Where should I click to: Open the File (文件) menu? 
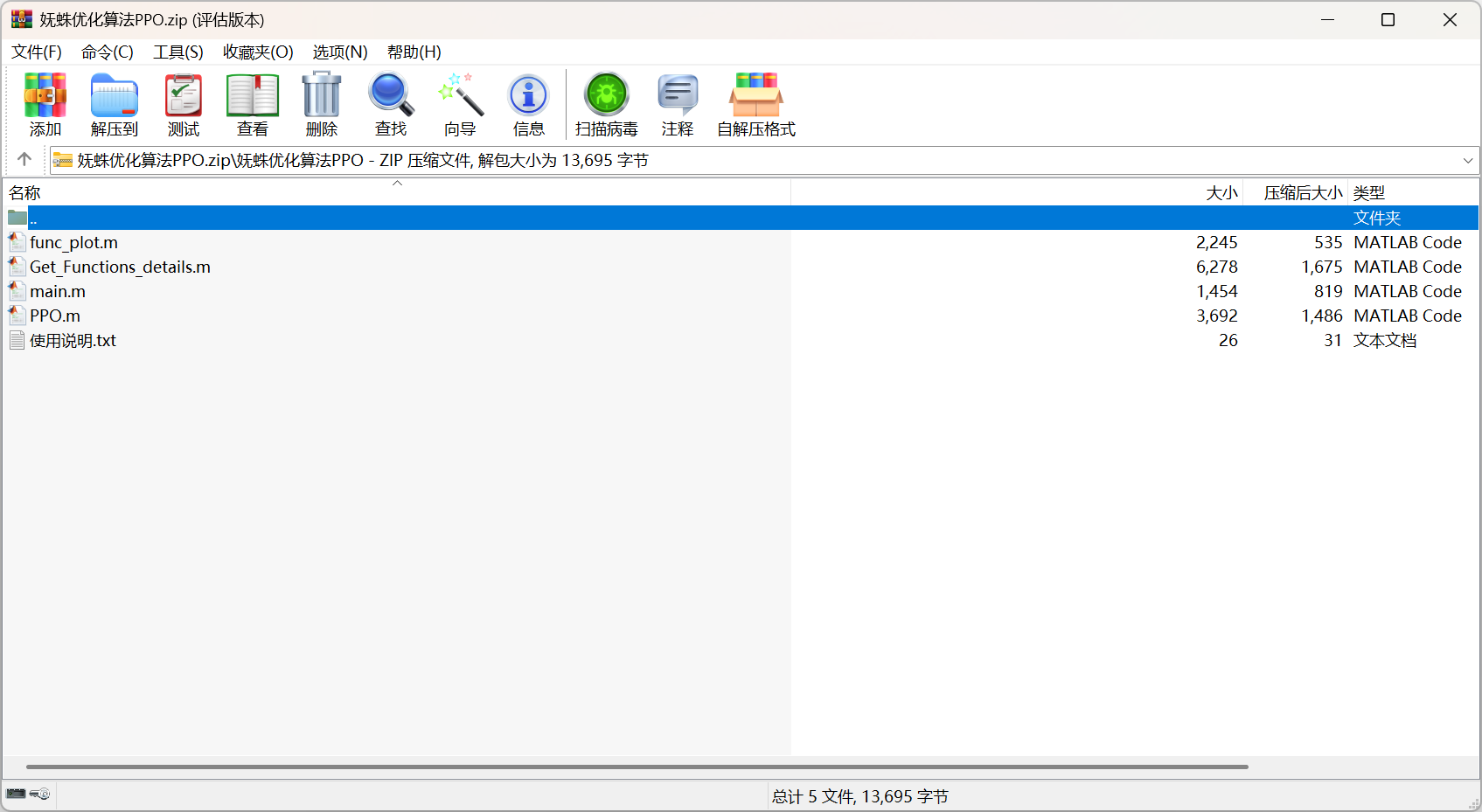click(x=37, y=52)
